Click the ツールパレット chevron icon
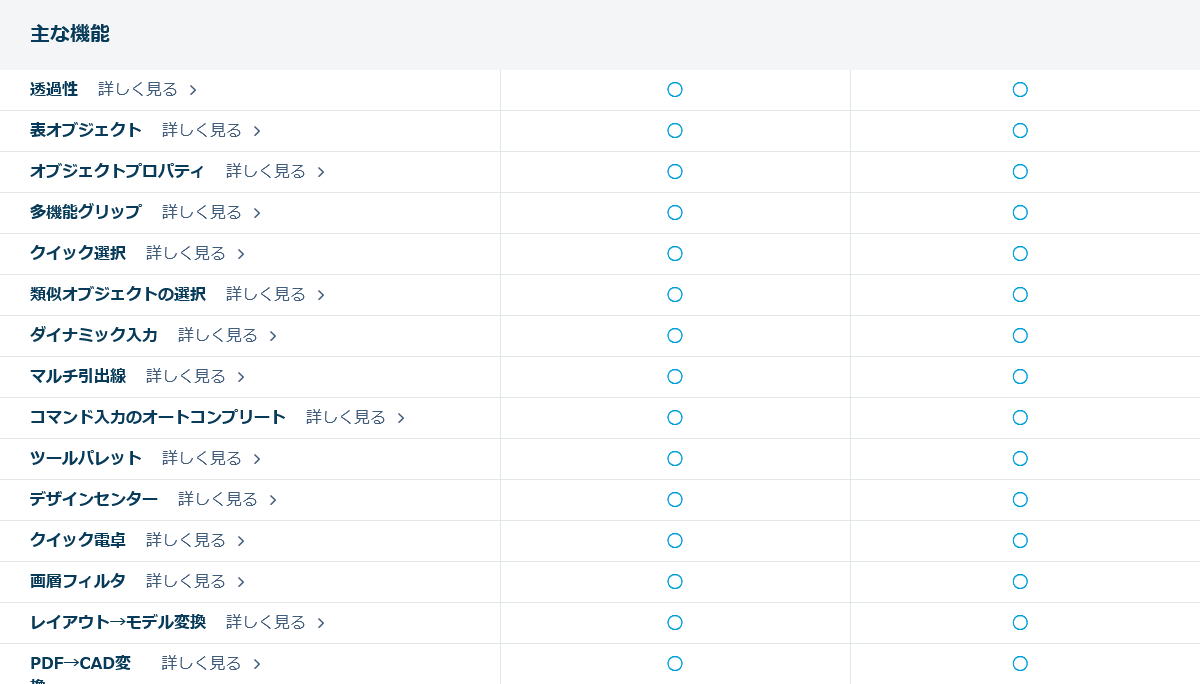Image resolution: width=1200 pixels, height=684 pixels. (257, 459)
